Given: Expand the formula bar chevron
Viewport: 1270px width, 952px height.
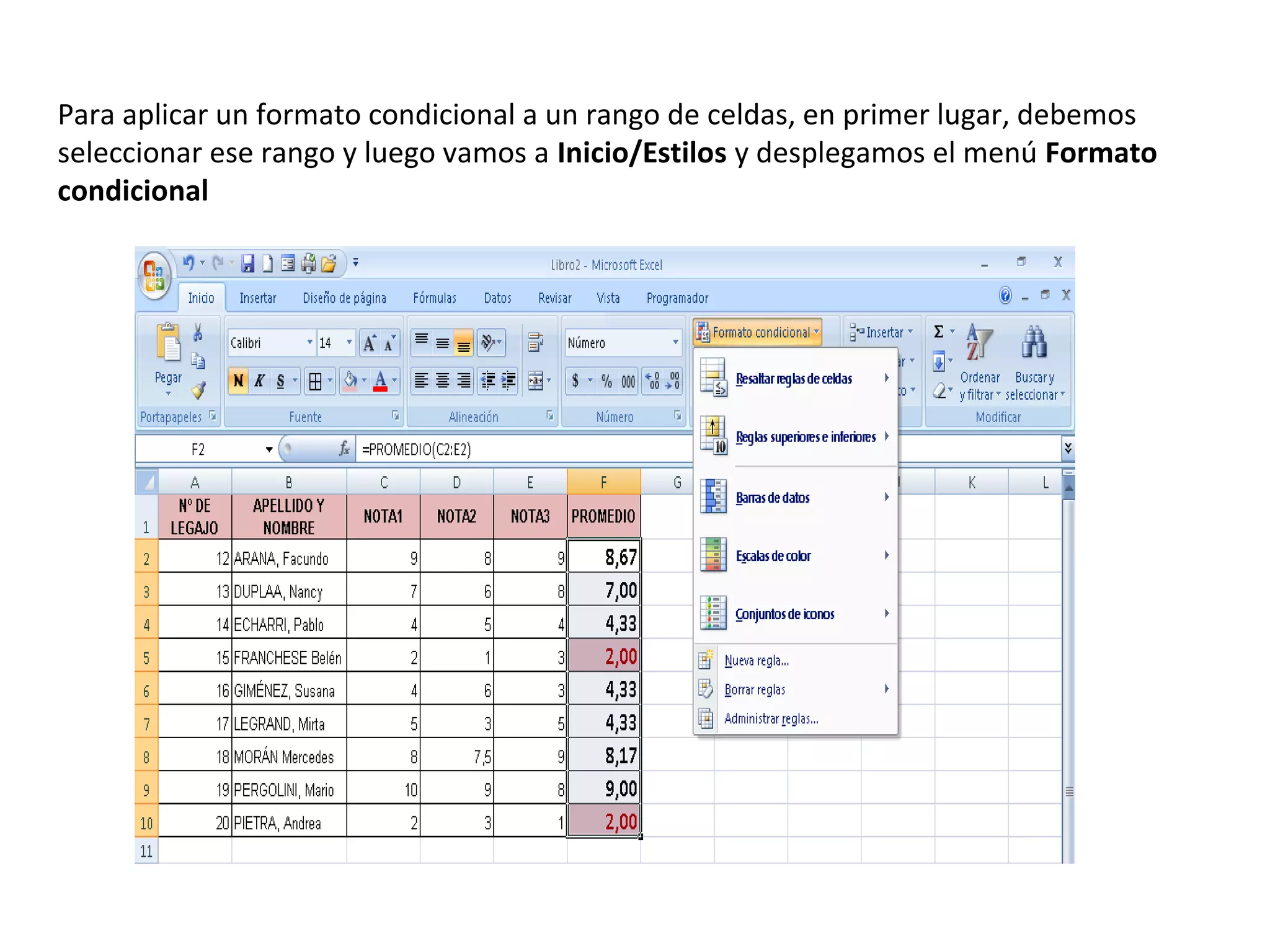Looking at the screenshot, I should point(1068,448).
